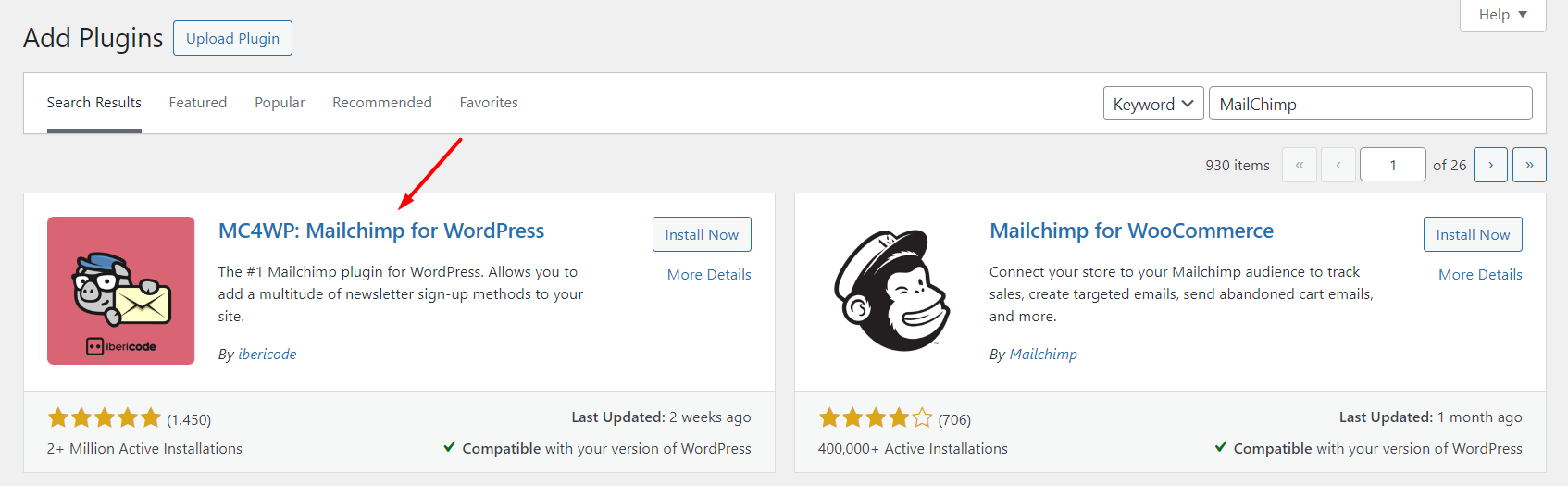The height and width of the screenshot is (486, 1568).
Task: Install MC4WP: Mailchimp for WordPress plugin
Action: pyautogui.click(x=702, y=234)
